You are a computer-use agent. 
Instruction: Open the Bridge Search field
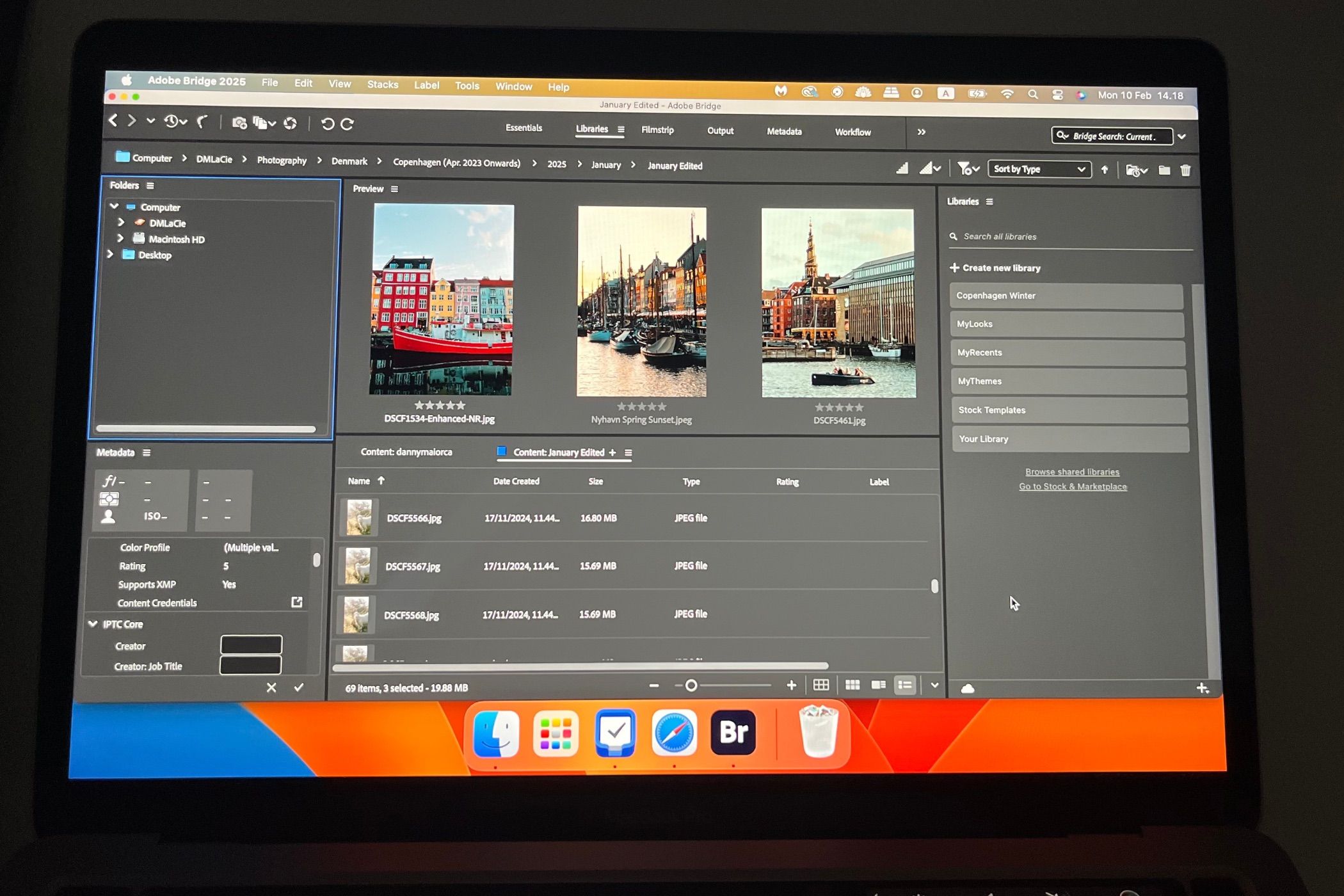pos(1112,136)
